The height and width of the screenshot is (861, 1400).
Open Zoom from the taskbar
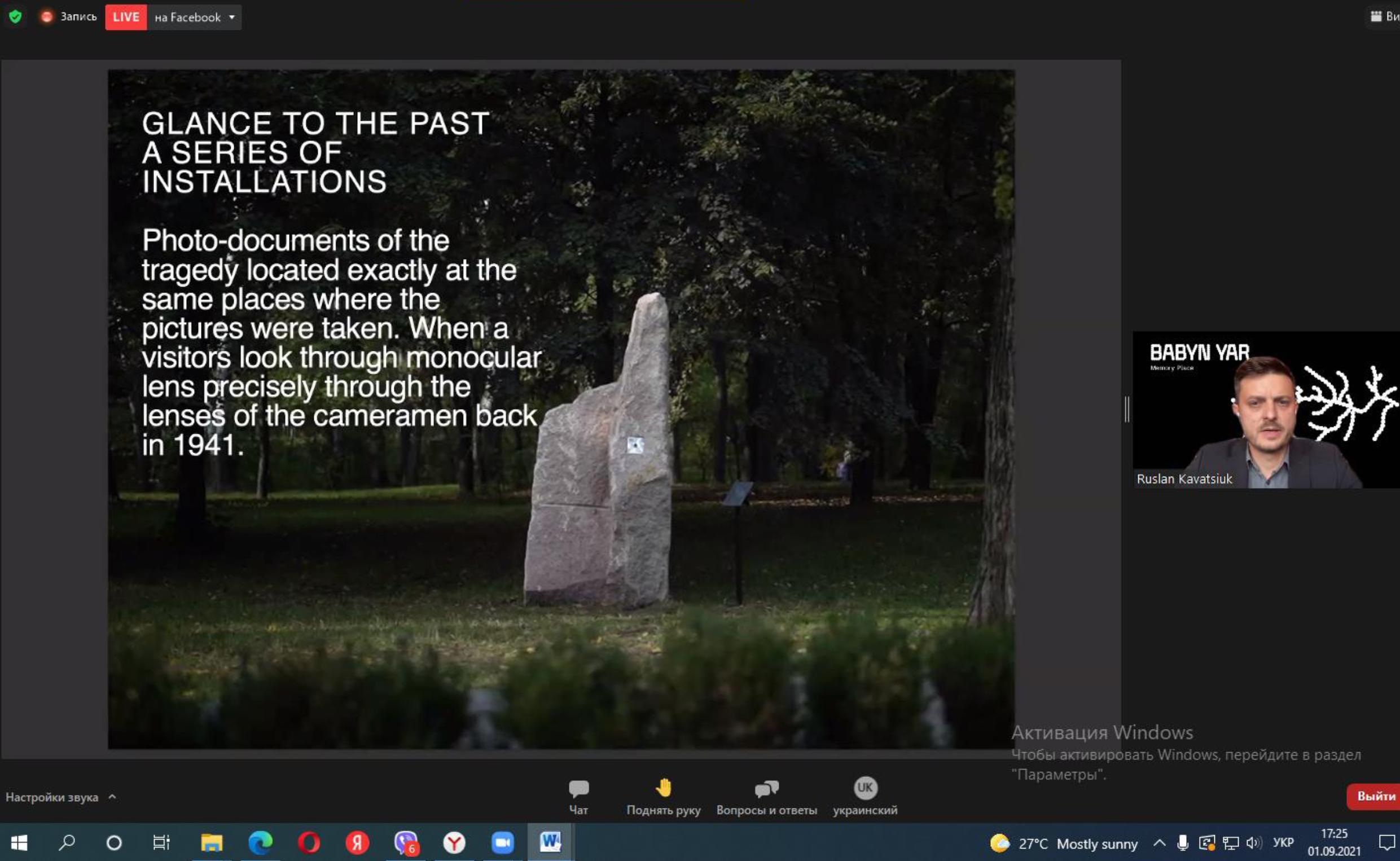point(502,842)
